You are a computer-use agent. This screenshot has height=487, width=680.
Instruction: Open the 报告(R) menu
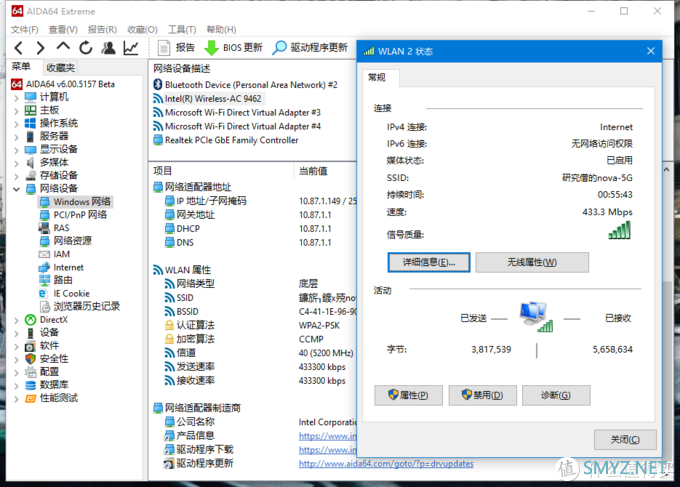click(102, 29)
